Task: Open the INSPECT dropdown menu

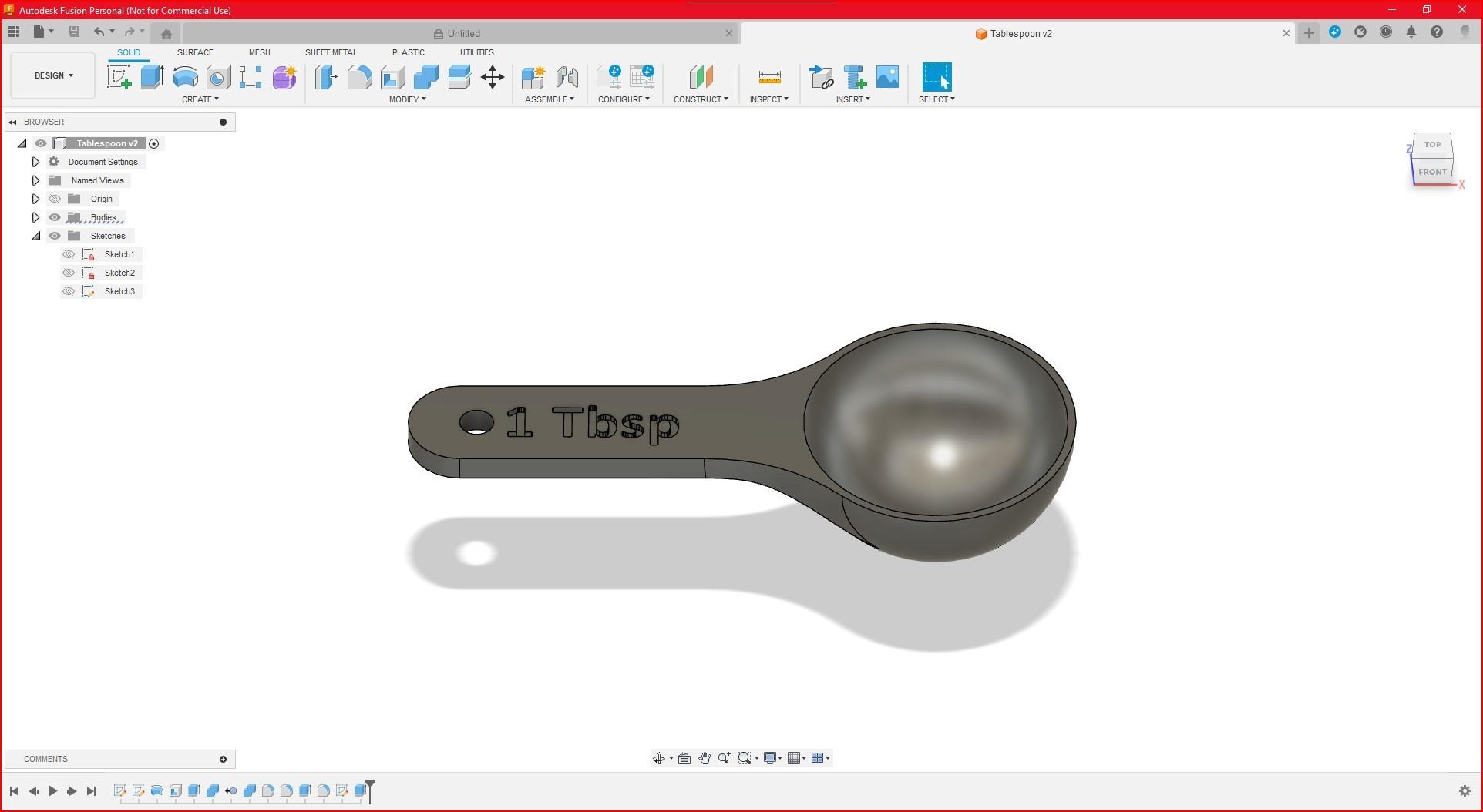Action: click(769, 99)
